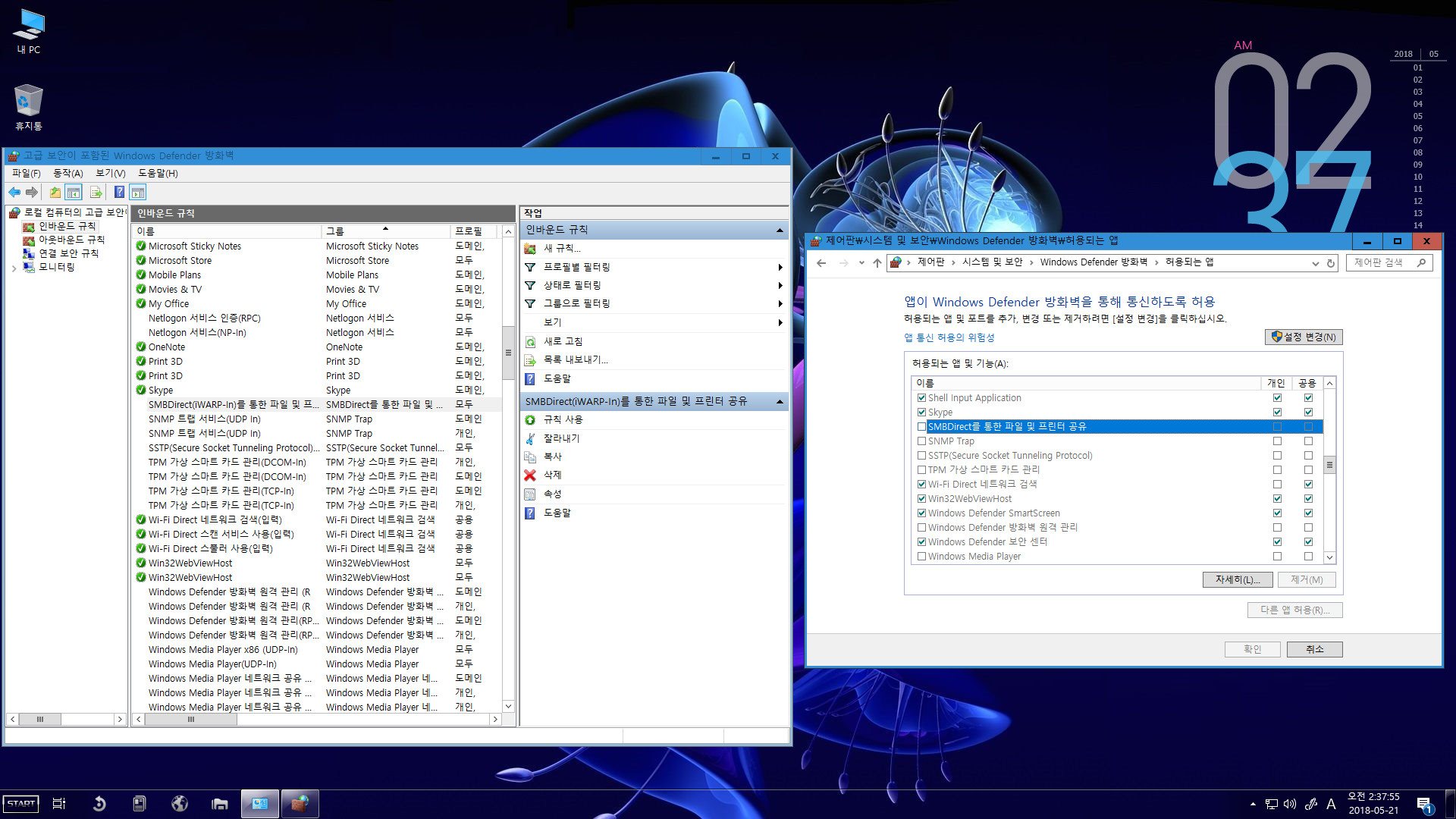Click the show/hide action pane toolbar icon
Screen dimensions: 1456x819
pyautogui.click(x=137, y=193)
